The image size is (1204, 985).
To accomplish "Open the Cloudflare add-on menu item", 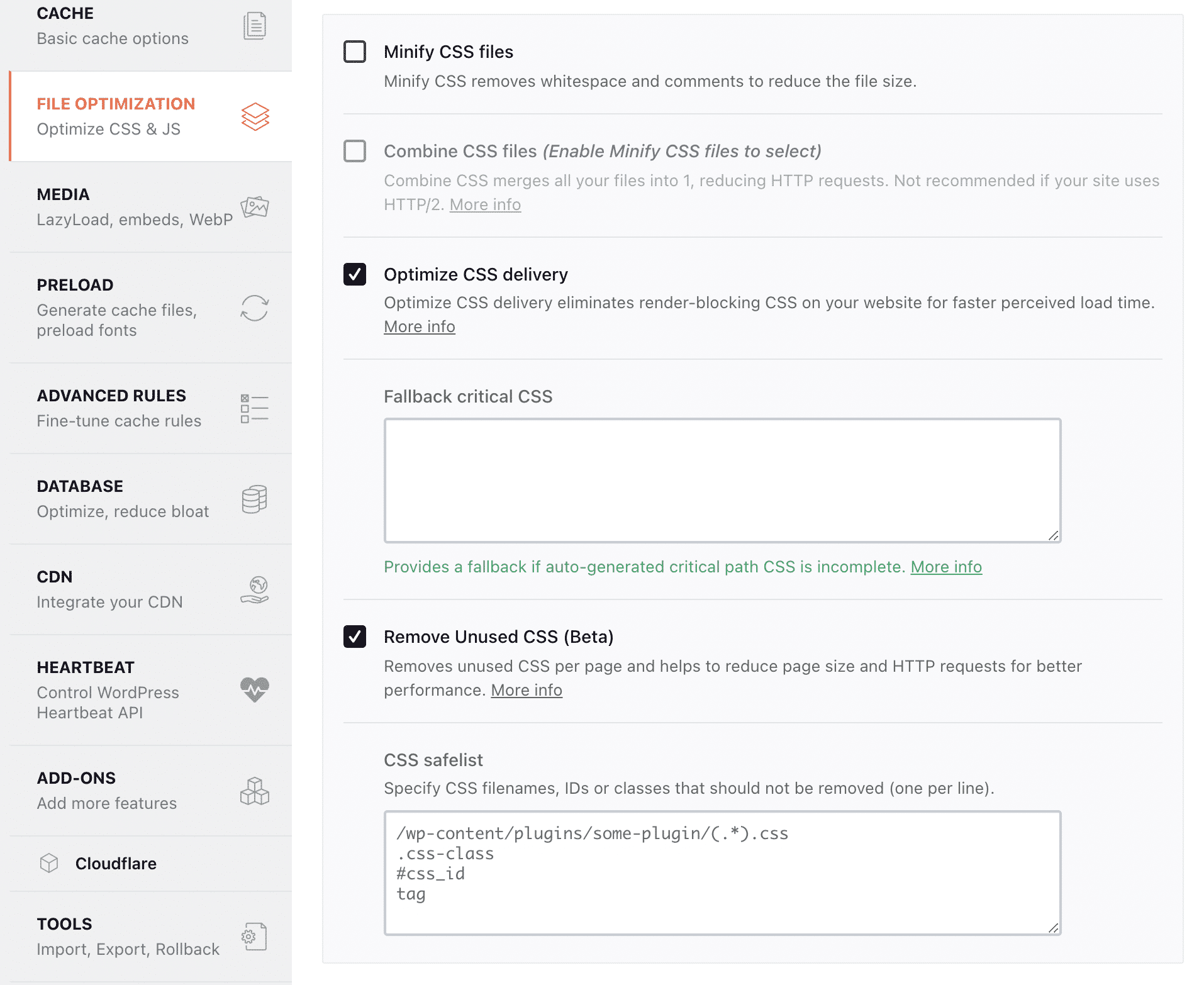I will tap(116, 864).
